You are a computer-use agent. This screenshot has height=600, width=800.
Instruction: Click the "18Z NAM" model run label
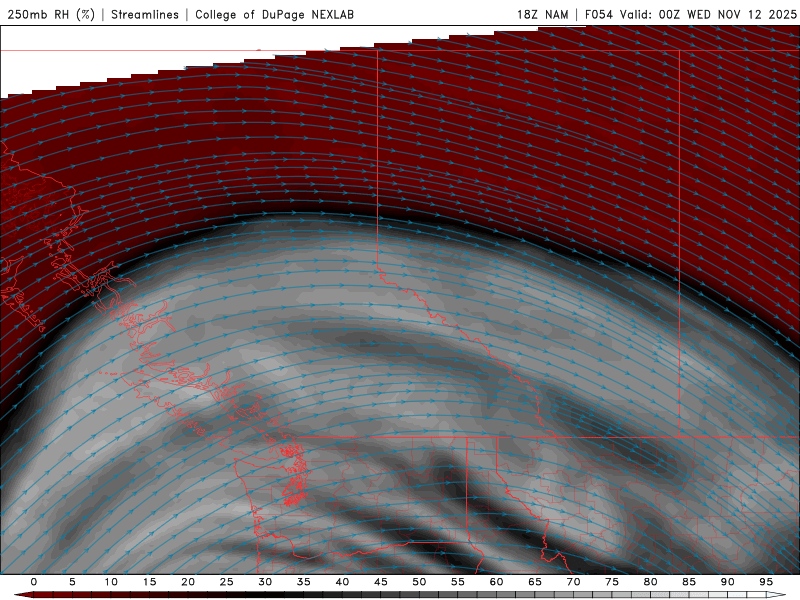tap(542, 14)
